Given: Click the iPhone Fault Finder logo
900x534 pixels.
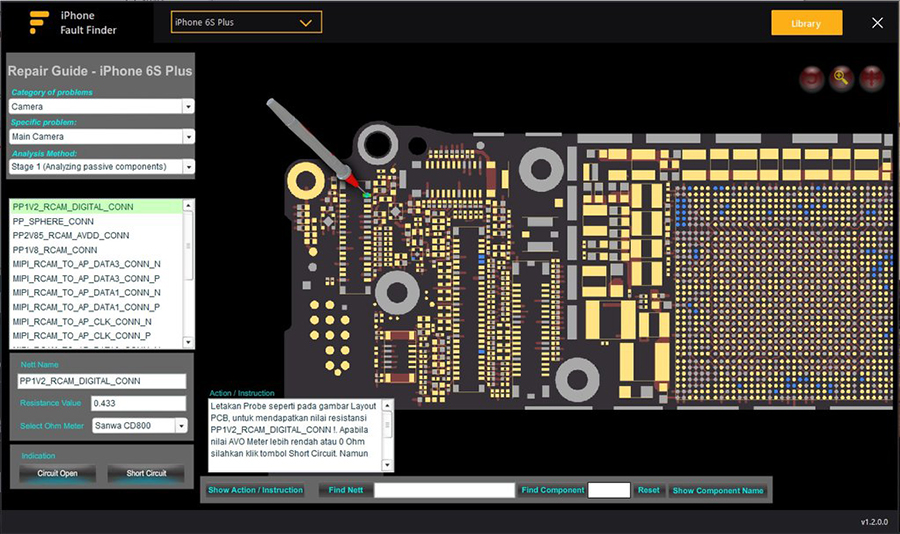Looking at the screenshot, I should click(x=39, y=22).
